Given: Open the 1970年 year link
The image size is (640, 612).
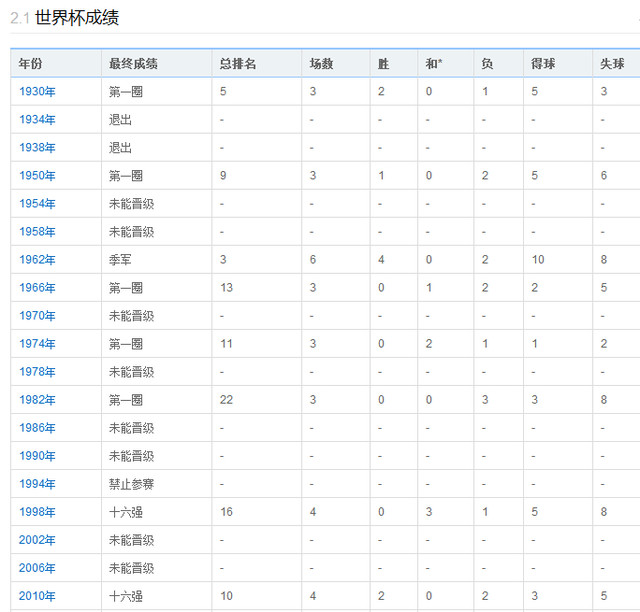Looking at the screenshot, I should coord(37,316).
